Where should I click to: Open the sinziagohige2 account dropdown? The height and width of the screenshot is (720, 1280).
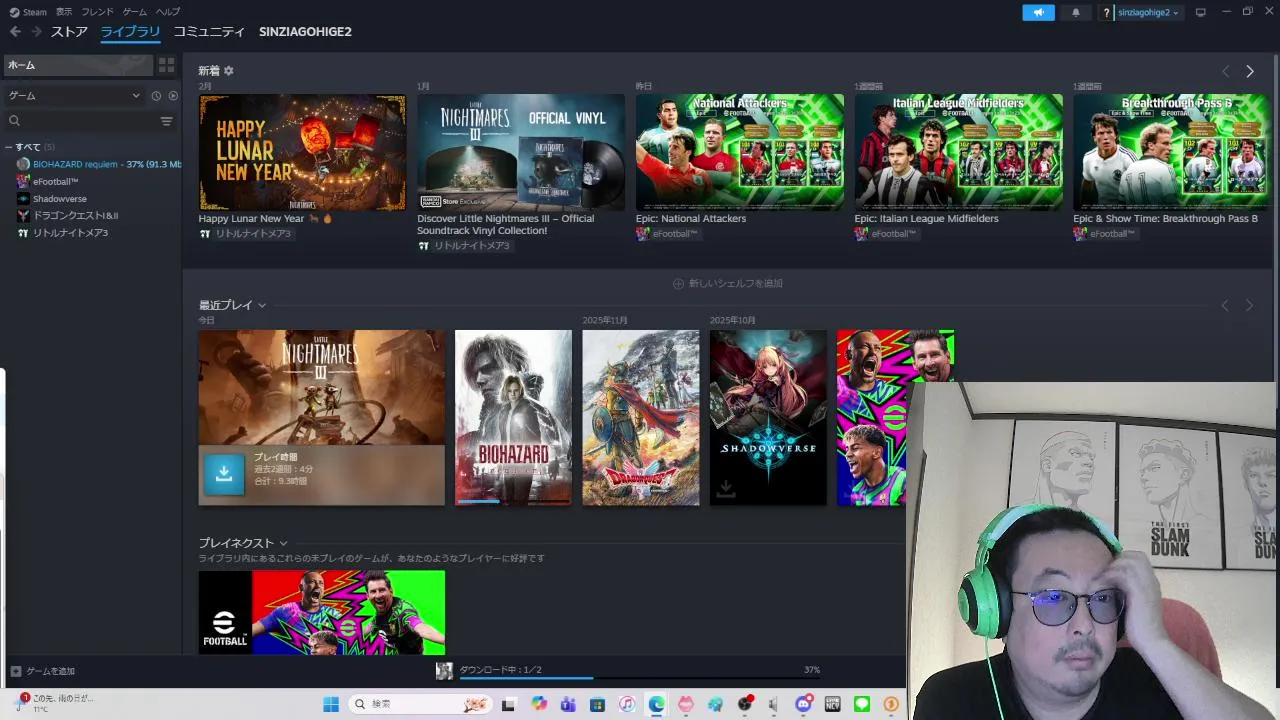point(1148,12)
